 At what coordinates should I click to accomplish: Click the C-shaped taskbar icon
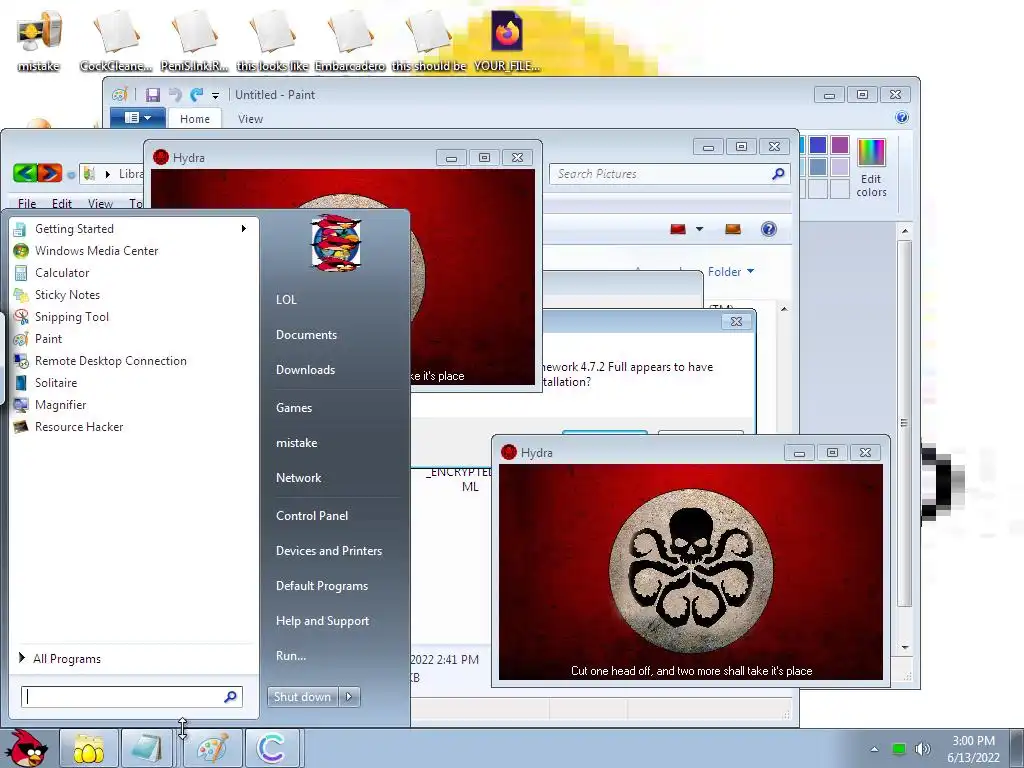coord(272,748)
